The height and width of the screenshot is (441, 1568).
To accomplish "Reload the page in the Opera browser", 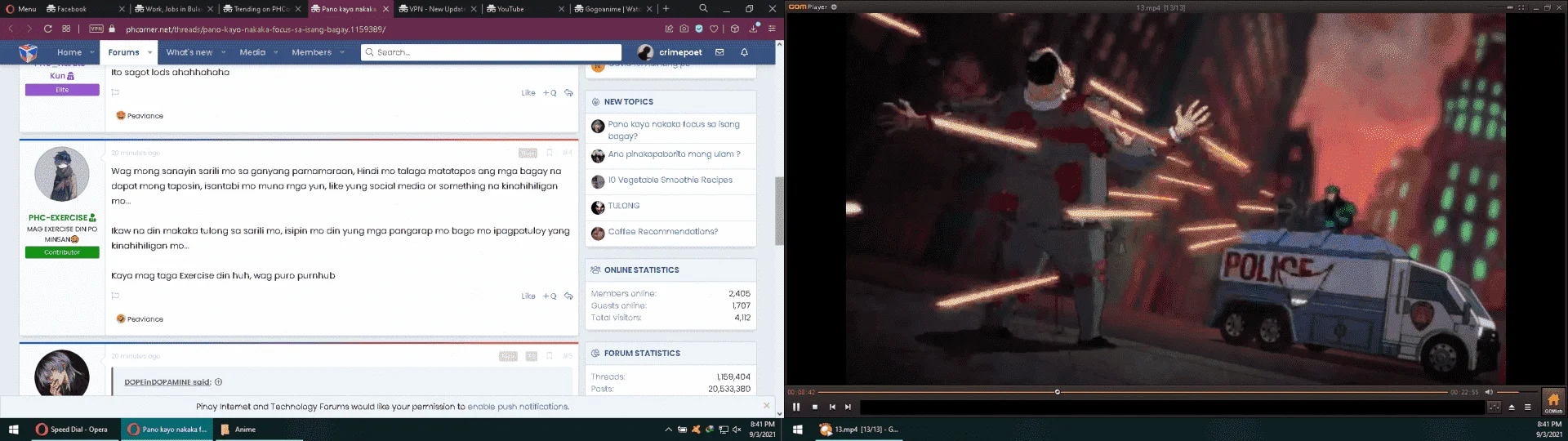I will pos(48,29).
